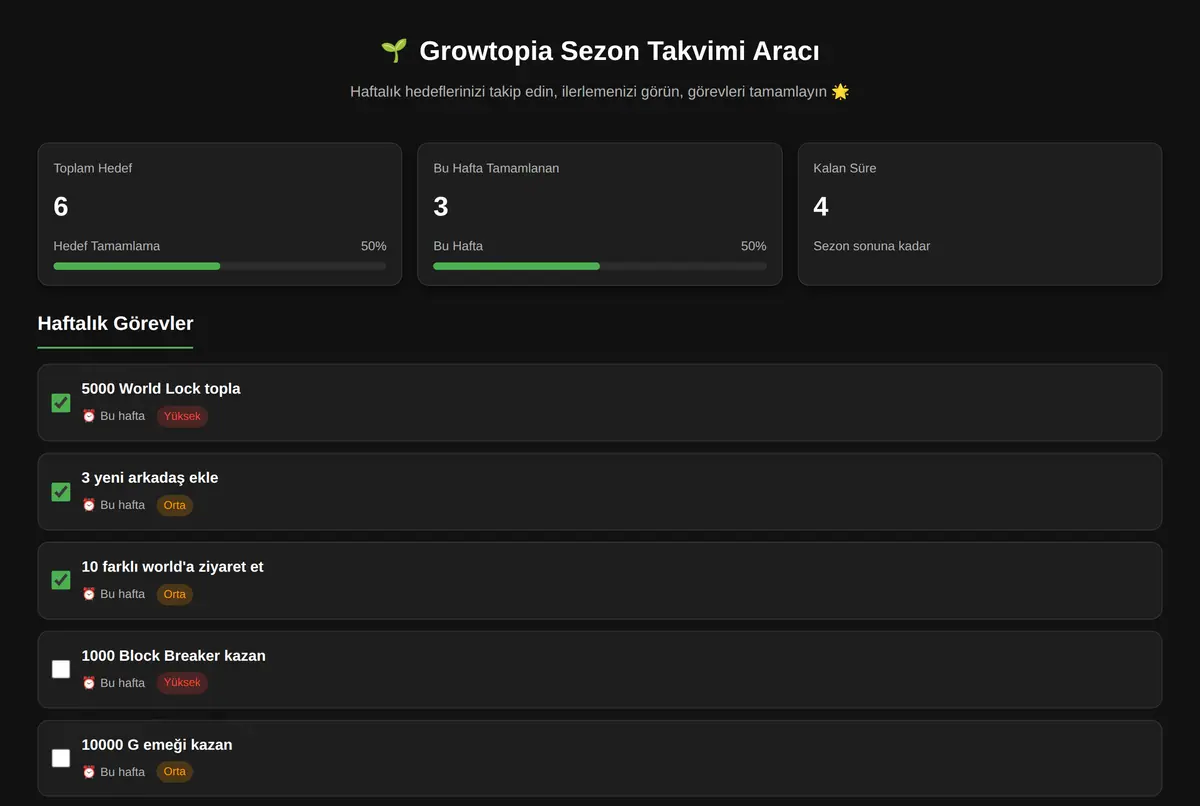Click the 1000 Block Breaker kazan title
This screenshot has height=806, width=1200.
tap(174, 656)
